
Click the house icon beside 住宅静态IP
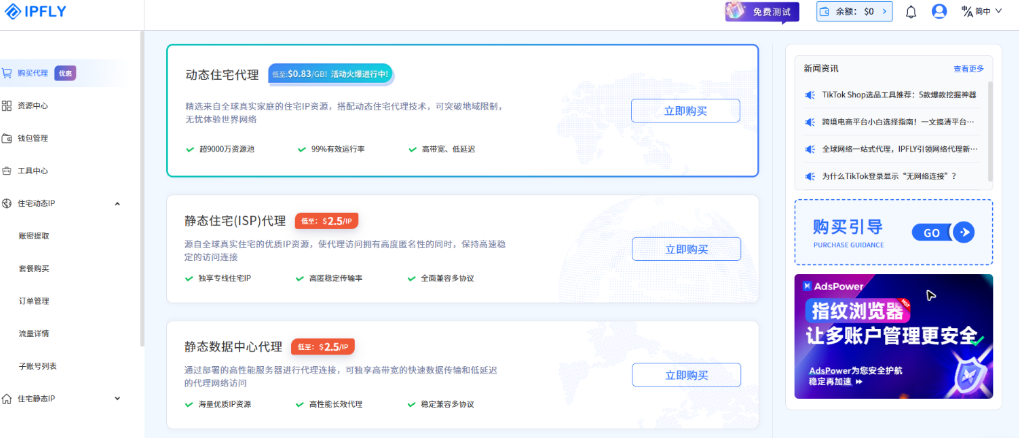point(6,398)
